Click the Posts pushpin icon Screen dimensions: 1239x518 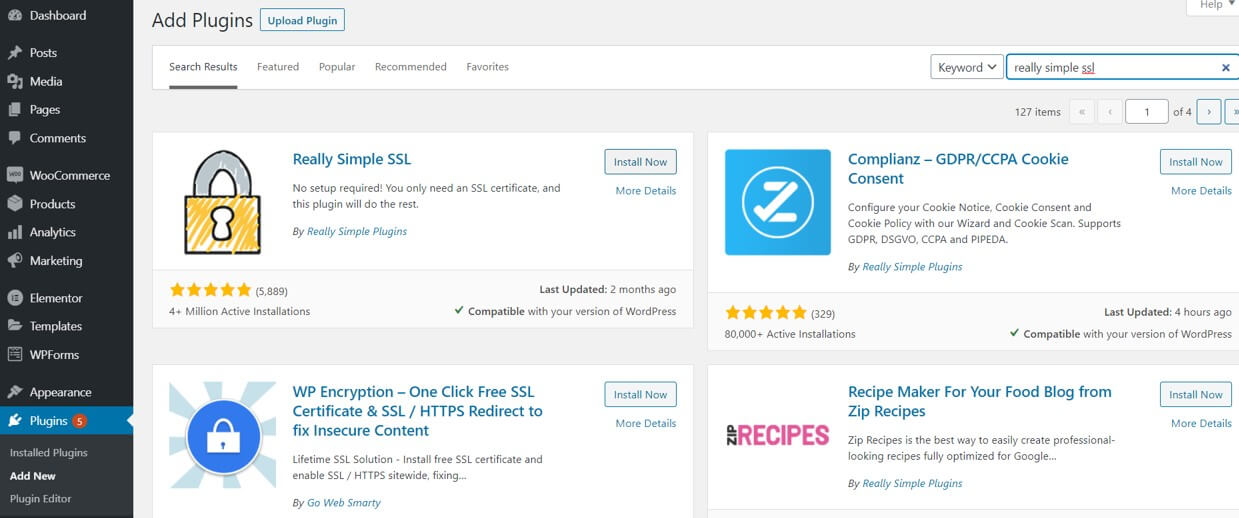point(15,53)
